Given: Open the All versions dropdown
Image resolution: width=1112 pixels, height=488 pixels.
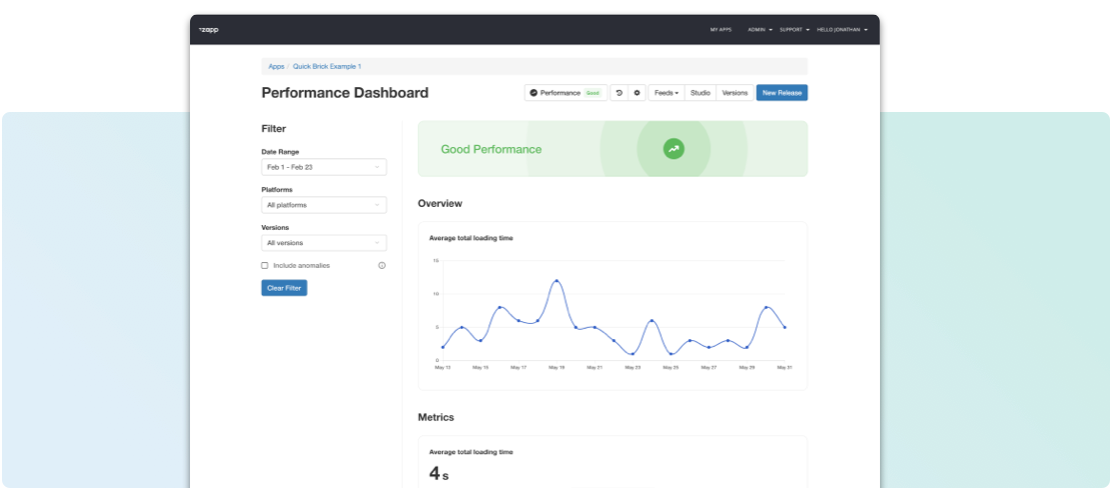Looking at the screenshot, I should pyautogui.click(x=323, y=243).
